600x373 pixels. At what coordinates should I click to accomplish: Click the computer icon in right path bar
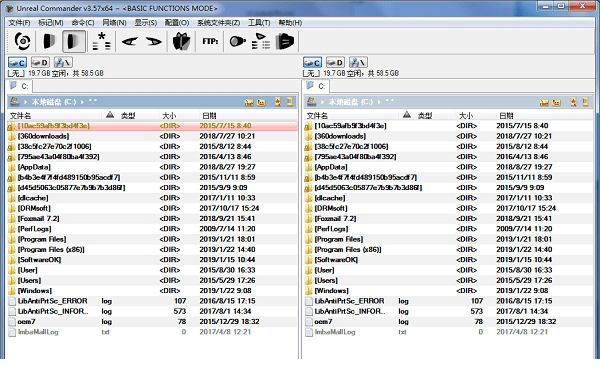(x=311, y=102)
